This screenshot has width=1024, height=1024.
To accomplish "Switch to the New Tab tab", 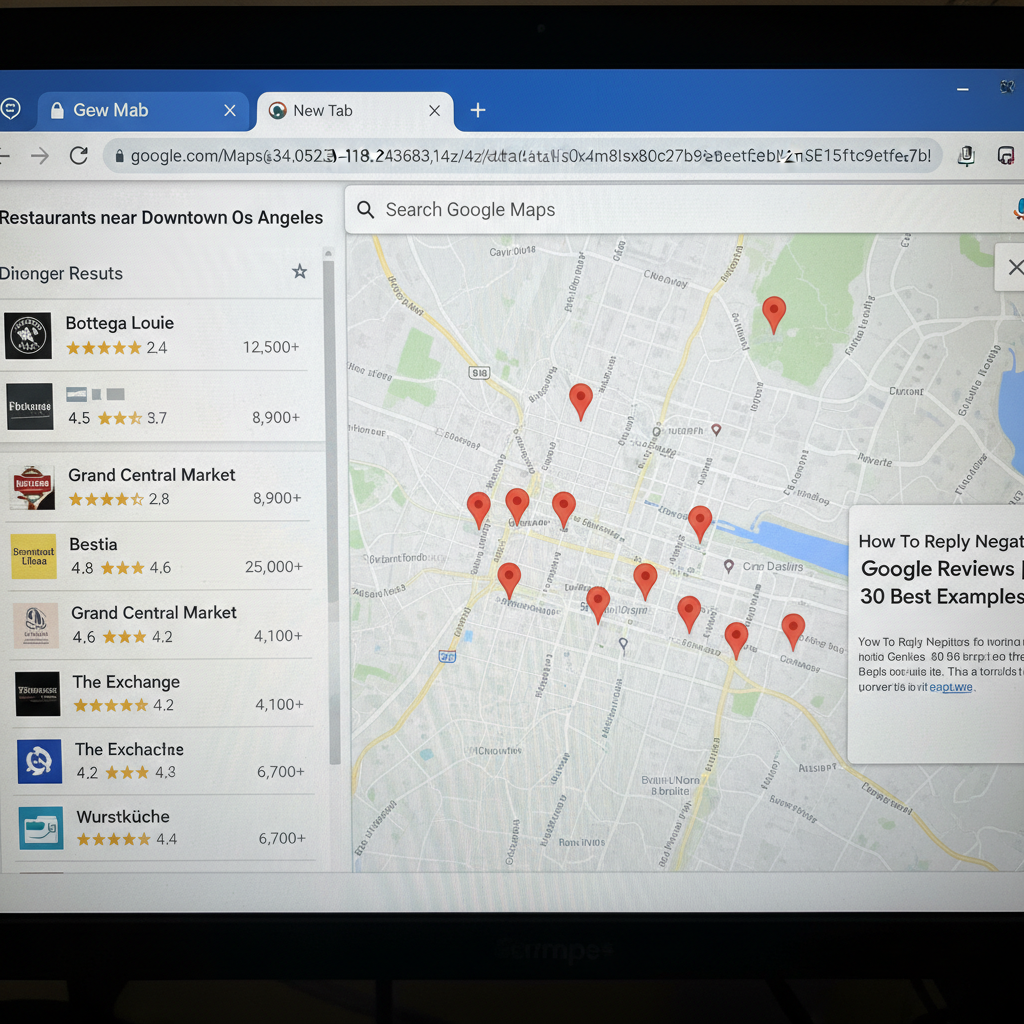I will 355,111.
